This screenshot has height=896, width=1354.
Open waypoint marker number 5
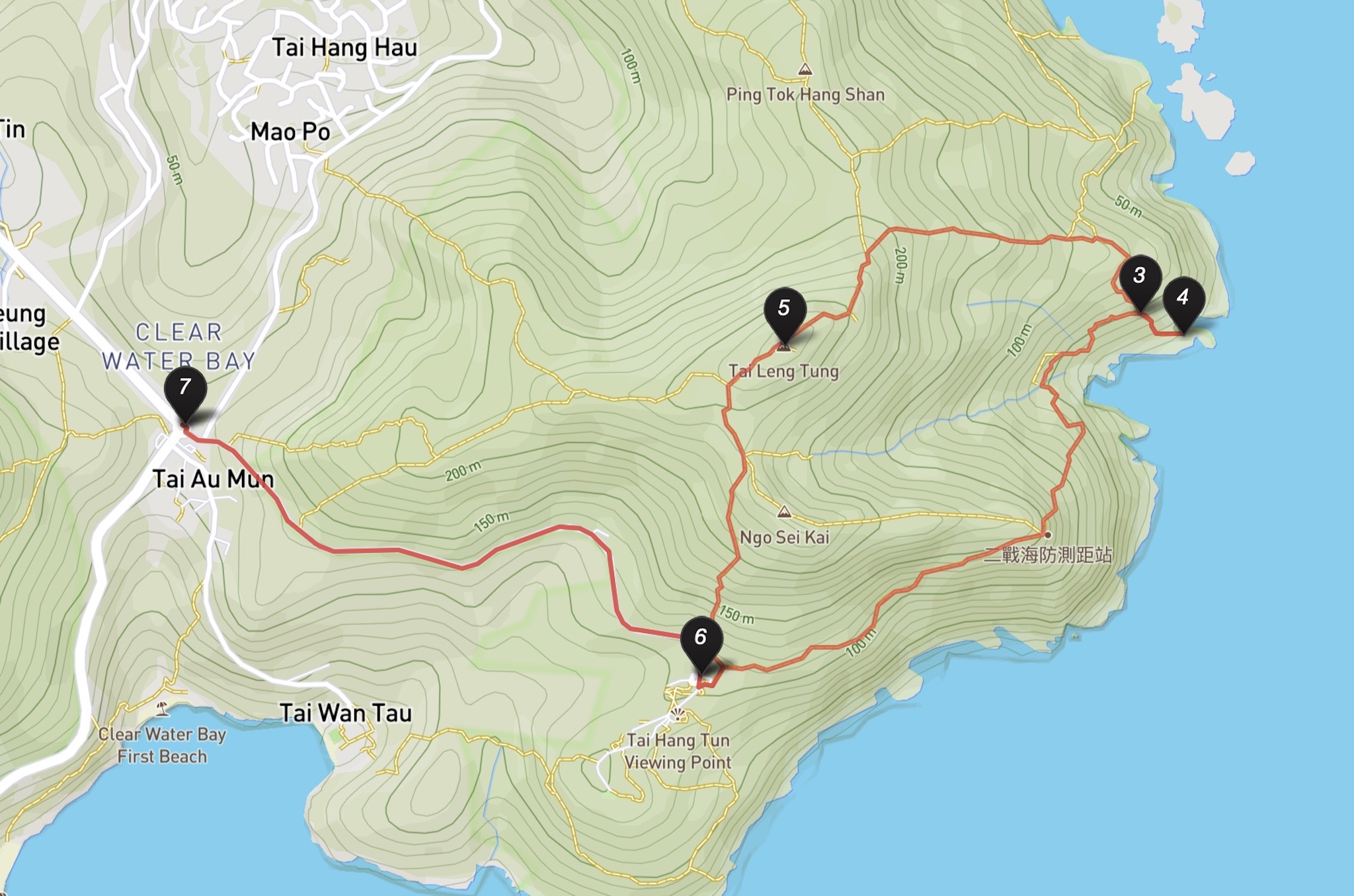point(785,315)
